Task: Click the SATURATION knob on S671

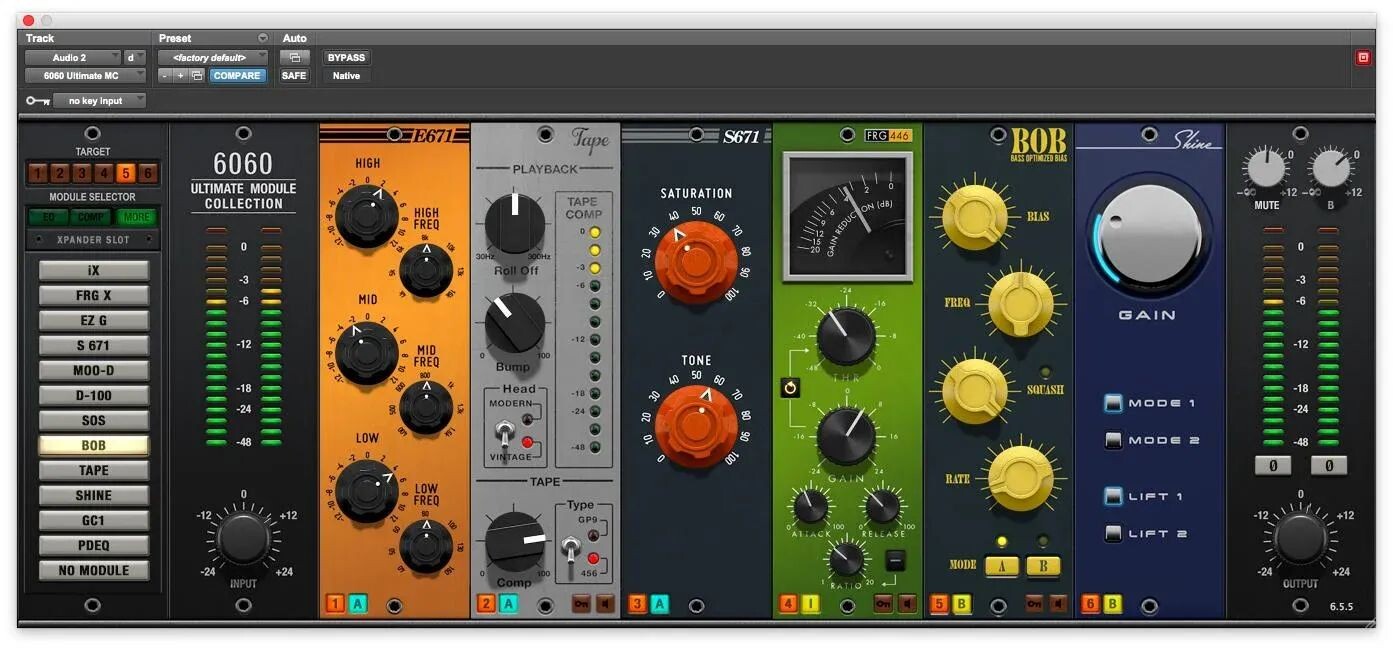Action: click(696, 262)
